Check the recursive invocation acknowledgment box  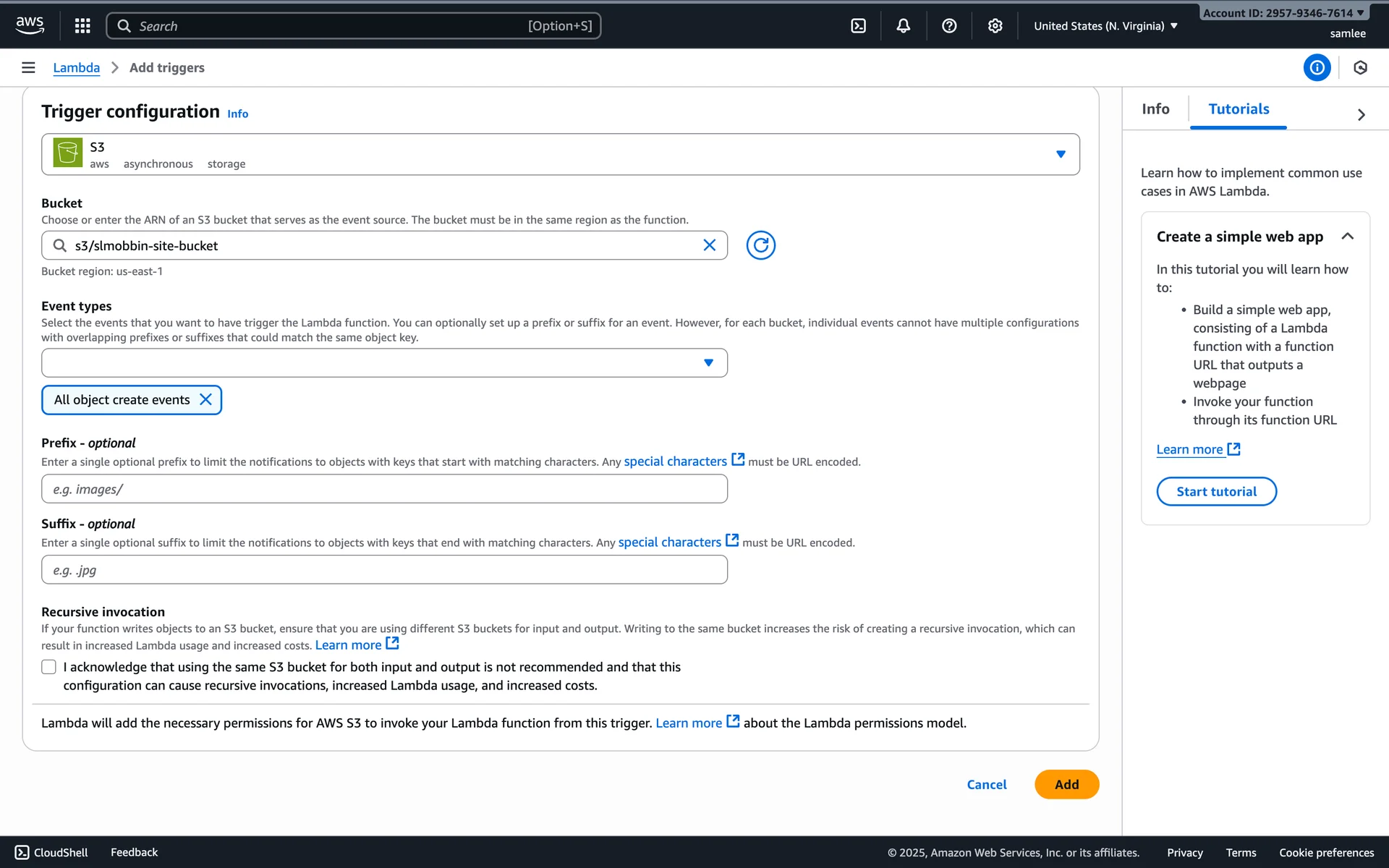coord(48,667)
